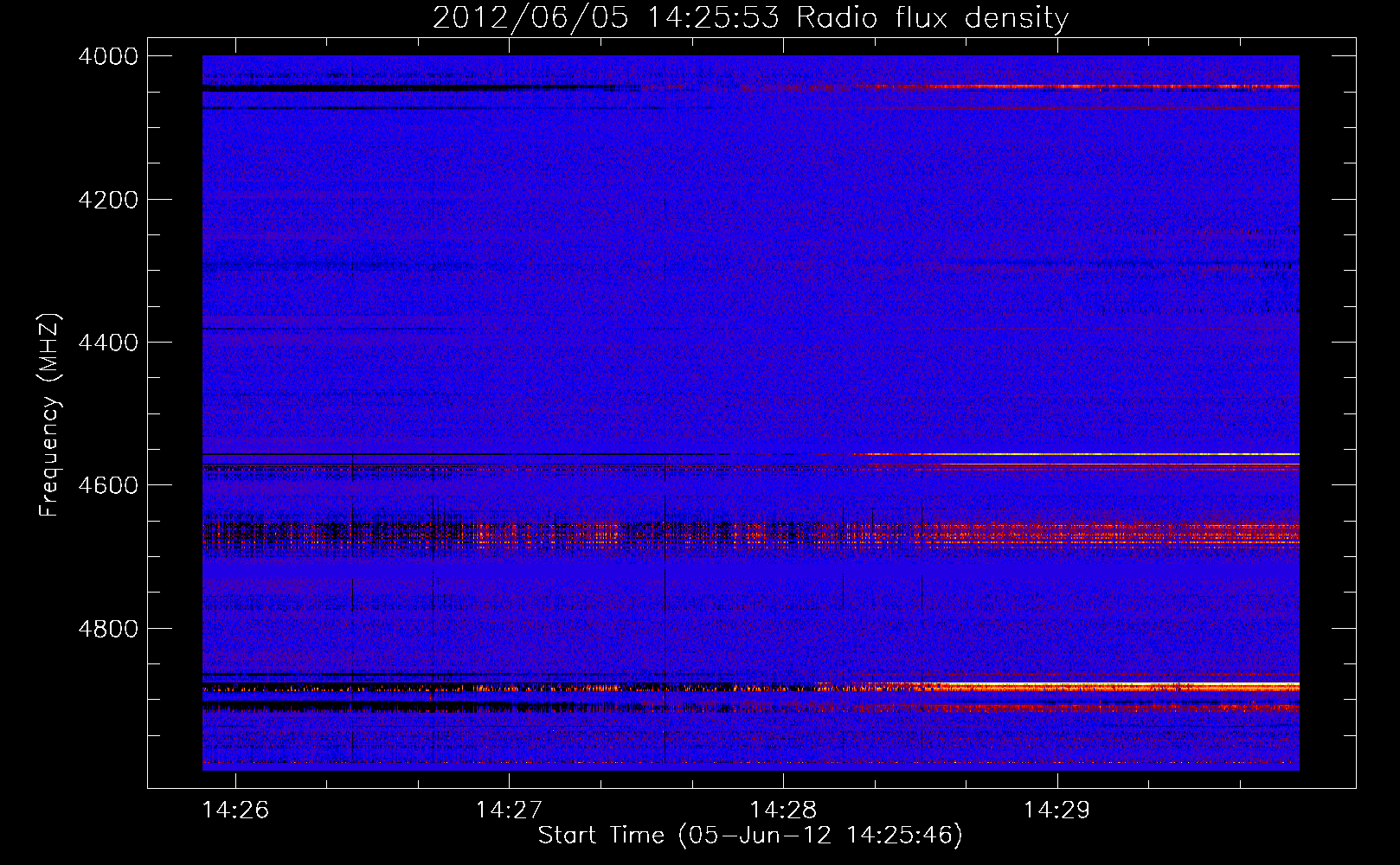Click the 14:26 time axis label
The width and height of the screenshot is (1400, 865).
tap(235, 811)
